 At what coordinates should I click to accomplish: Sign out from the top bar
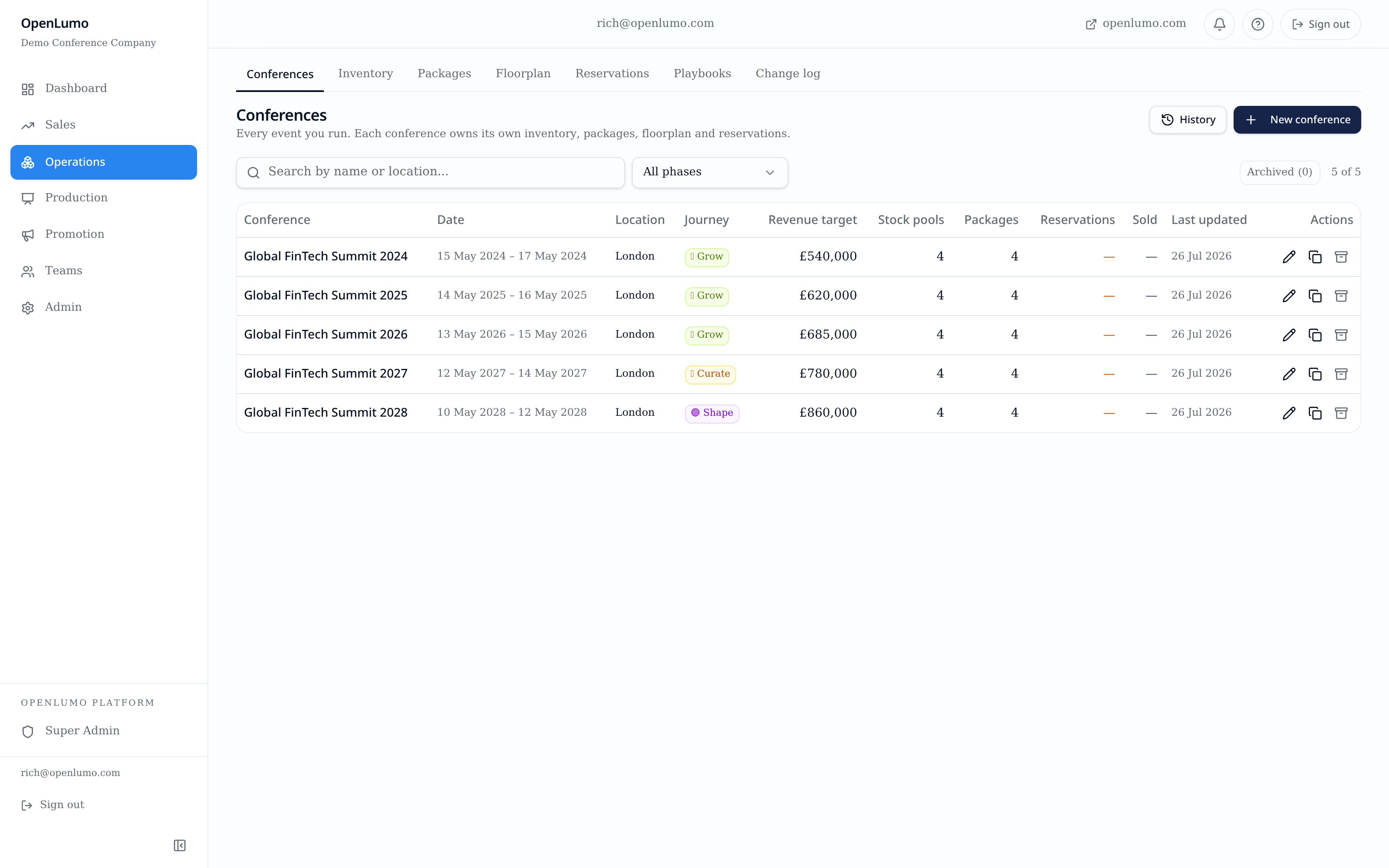1321,24
